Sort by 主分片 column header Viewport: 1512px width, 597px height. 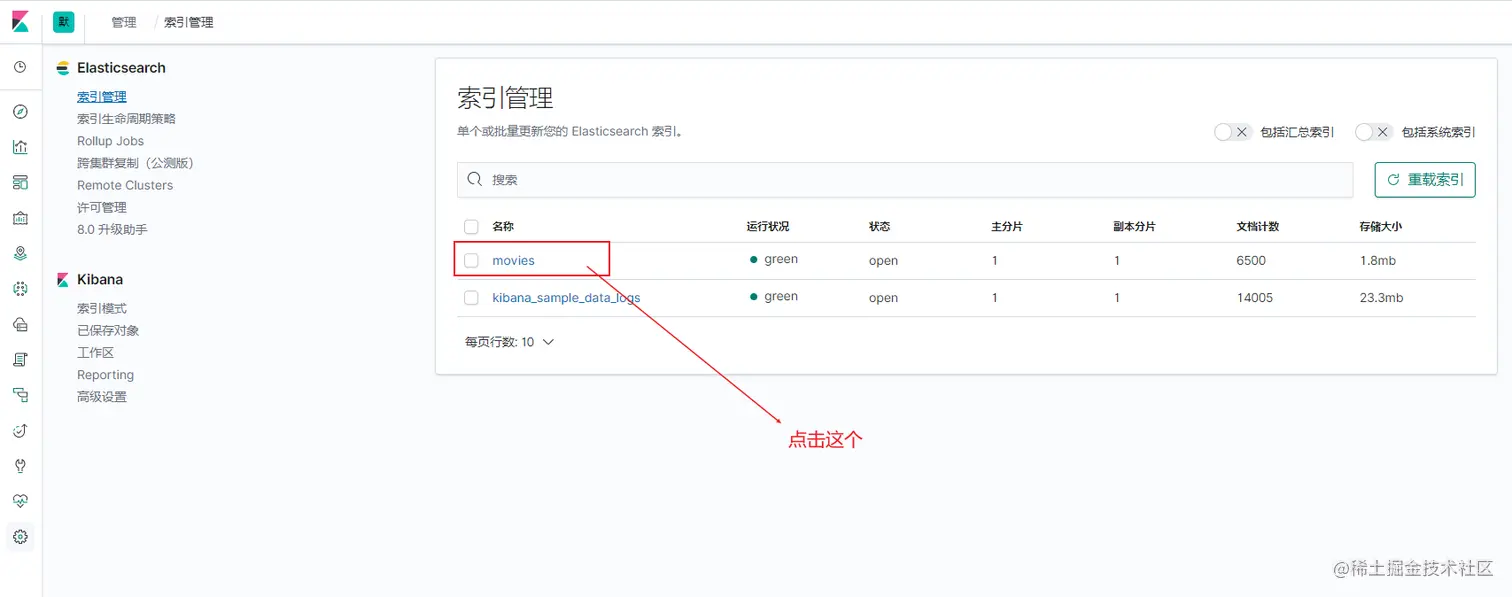[1007, 227]
